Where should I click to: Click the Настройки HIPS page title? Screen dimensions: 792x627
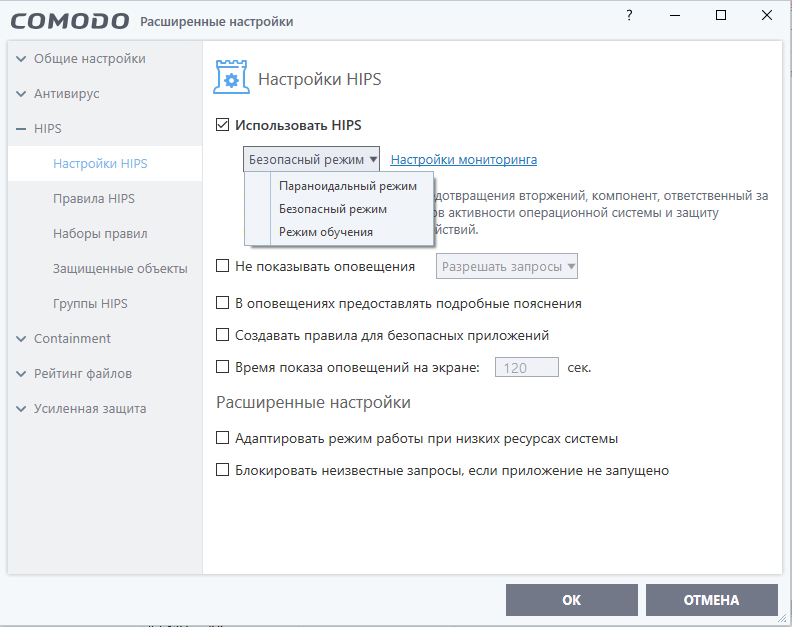(320, 79)
